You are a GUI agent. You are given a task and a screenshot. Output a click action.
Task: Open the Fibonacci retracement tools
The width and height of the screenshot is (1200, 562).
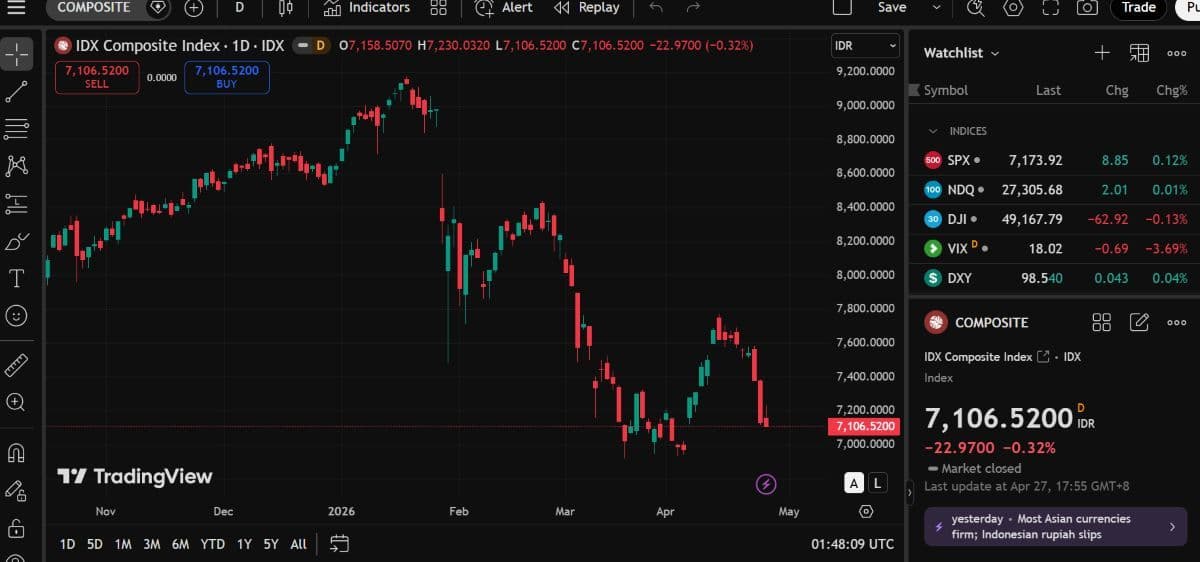(17, 129)
